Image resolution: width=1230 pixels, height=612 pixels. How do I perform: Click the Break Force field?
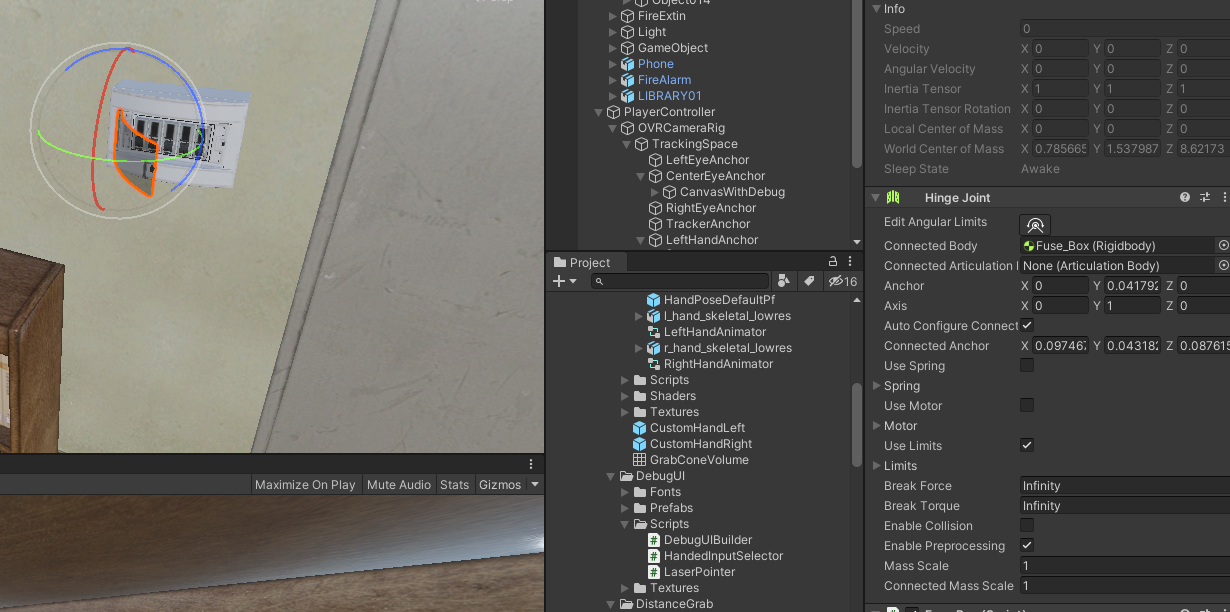(1125, 486)
